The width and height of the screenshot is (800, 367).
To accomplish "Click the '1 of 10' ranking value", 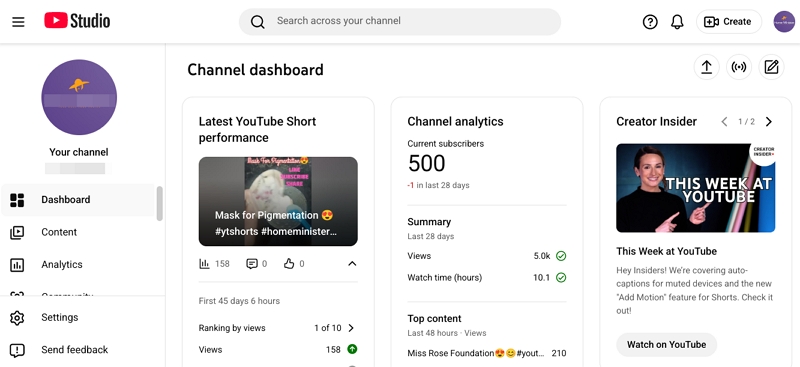I will (328, 328).
